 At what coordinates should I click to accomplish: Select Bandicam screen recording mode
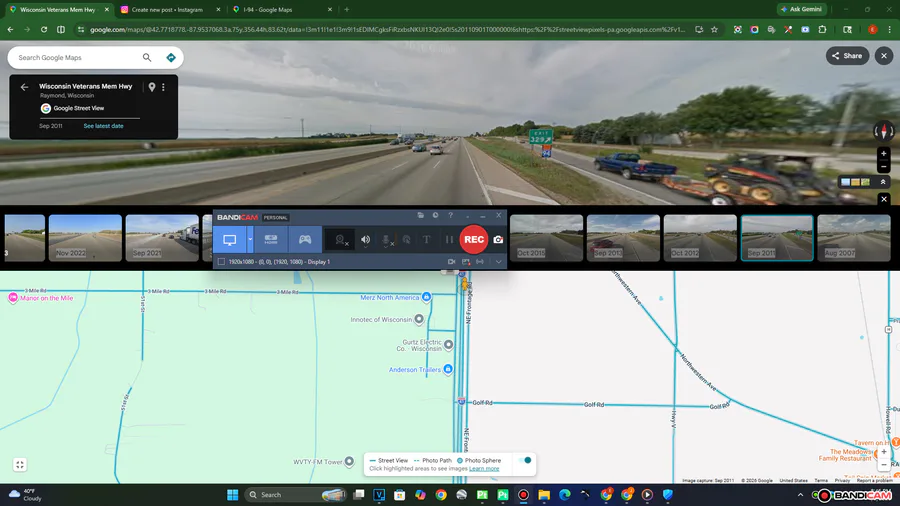(230, 240)
